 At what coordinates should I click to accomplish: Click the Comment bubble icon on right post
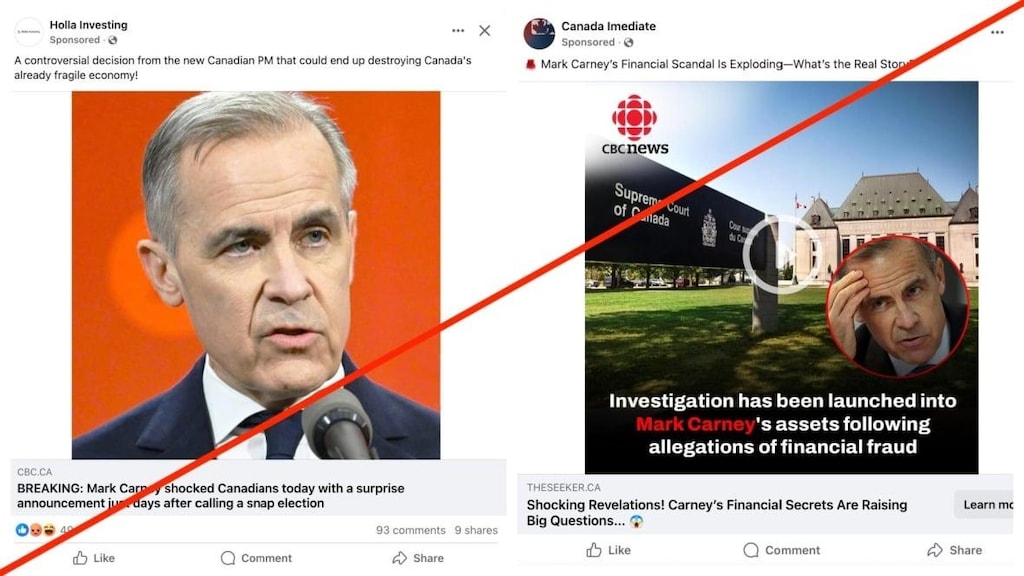751,550
